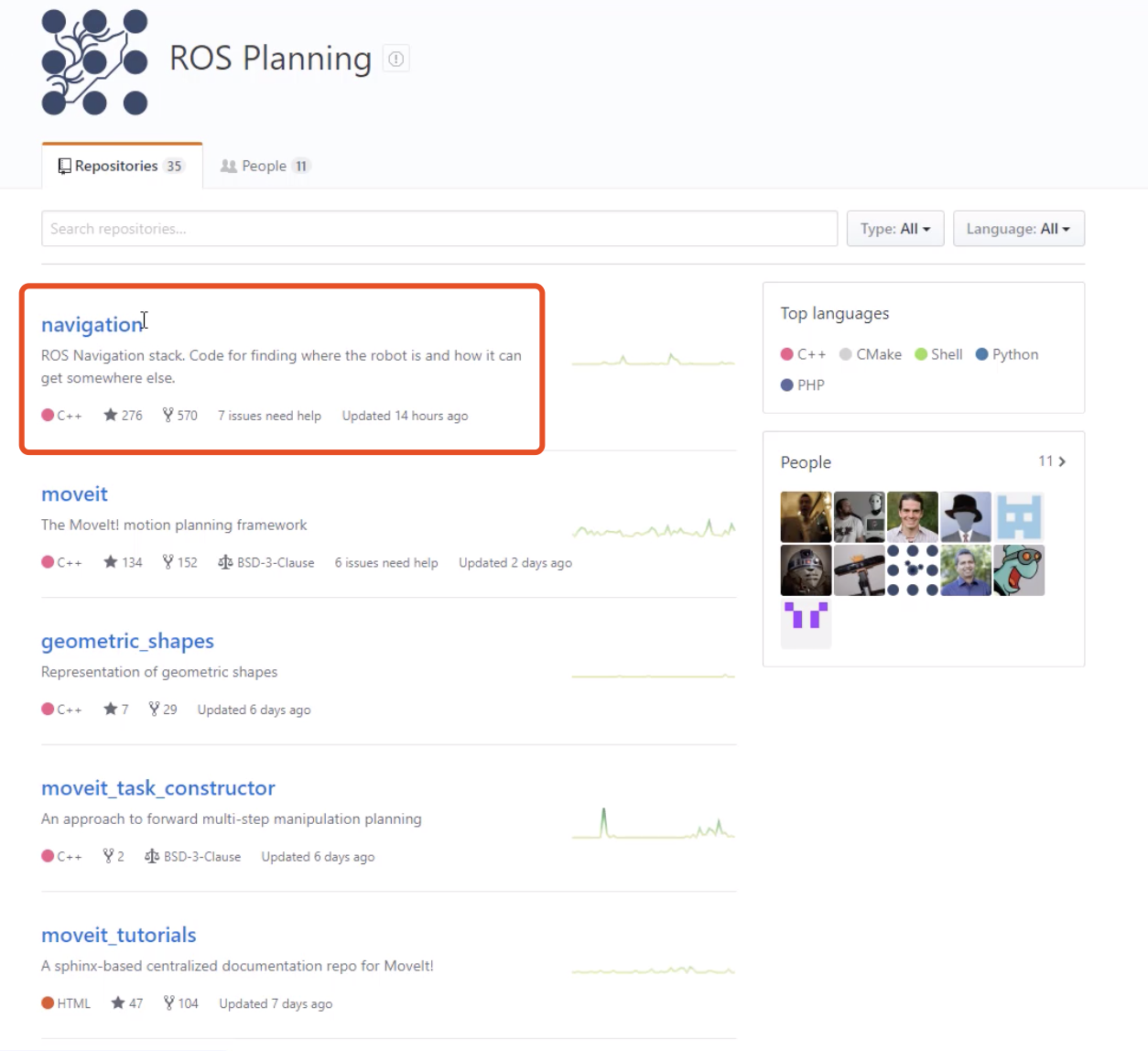Image resolution: width=1148 pixels, height=1051 pixels.
Task: Open the smiling man avatar
Action: (x=912, y=516)
